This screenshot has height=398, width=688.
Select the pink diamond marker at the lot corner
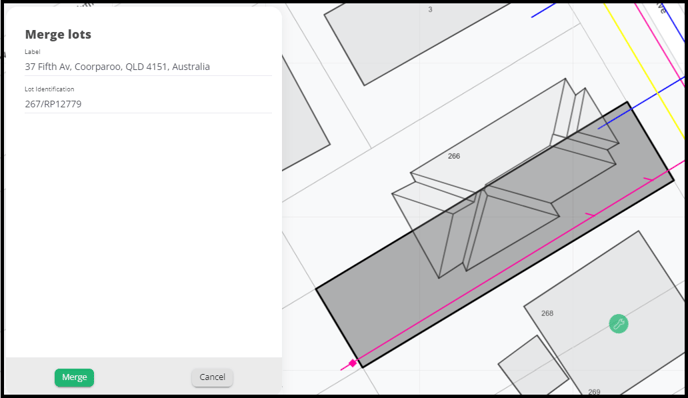tap(352, 363)
